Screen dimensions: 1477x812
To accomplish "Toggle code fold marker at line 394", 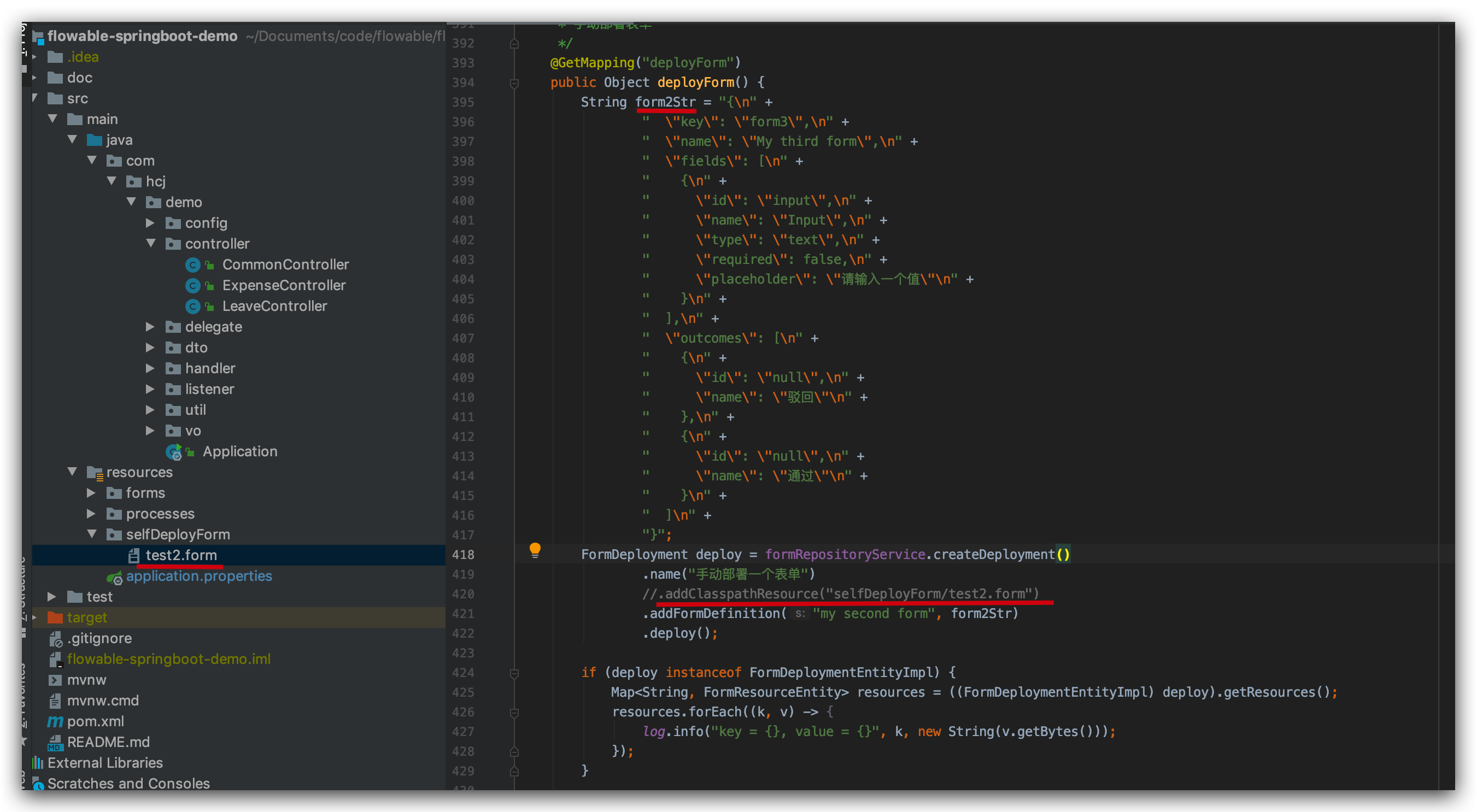I will (x=514, y=83).
